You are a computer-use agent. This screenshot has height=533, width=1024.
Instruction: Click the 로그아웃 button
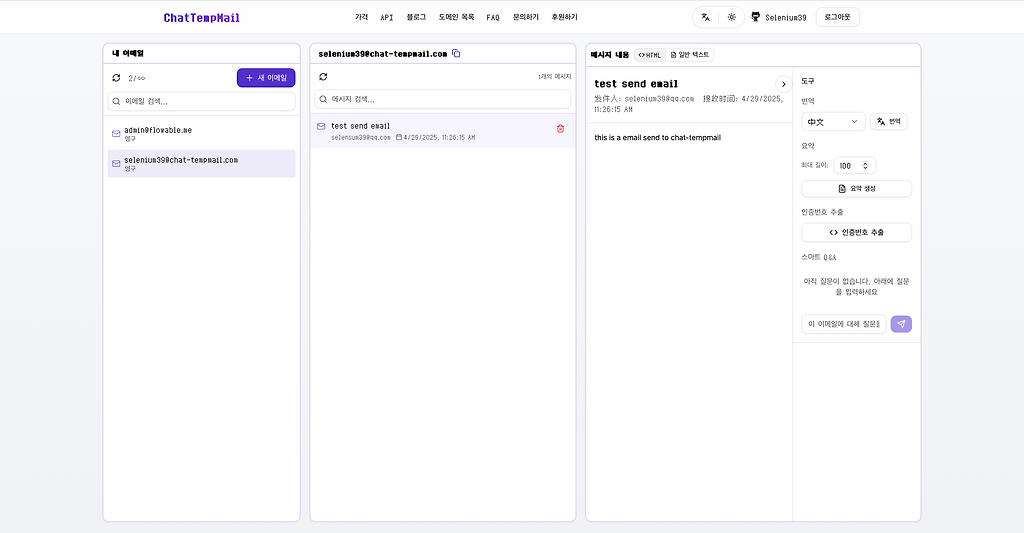(x=837, y=17)
